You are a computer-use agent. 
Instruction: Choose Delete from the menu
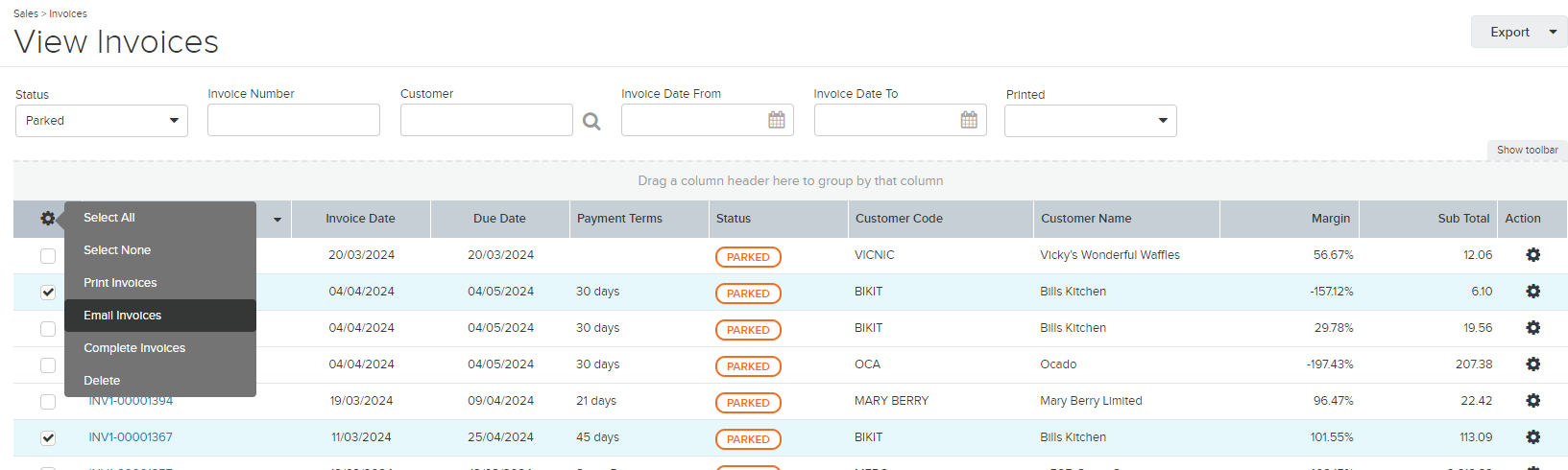(x=160, y=381)
